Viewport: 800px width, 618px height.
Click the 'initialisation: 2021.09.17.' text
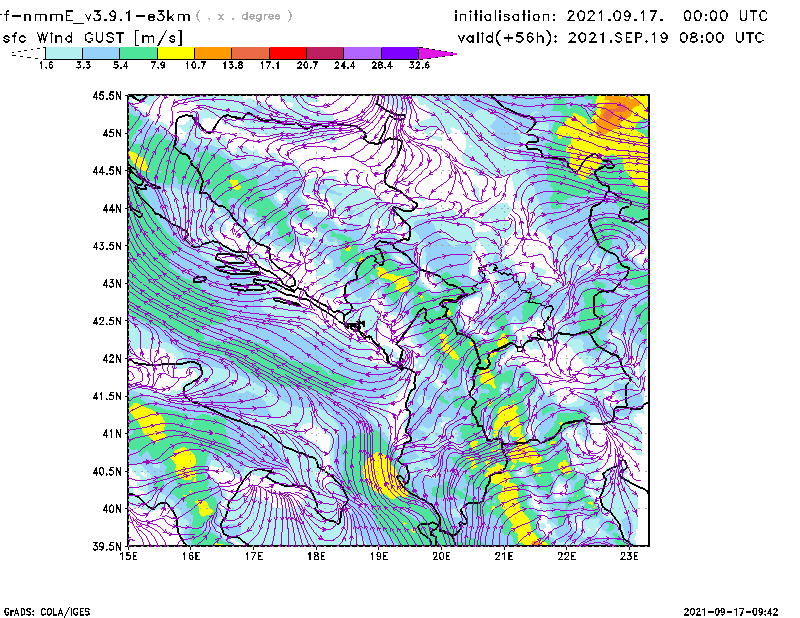tap(559, 16)
